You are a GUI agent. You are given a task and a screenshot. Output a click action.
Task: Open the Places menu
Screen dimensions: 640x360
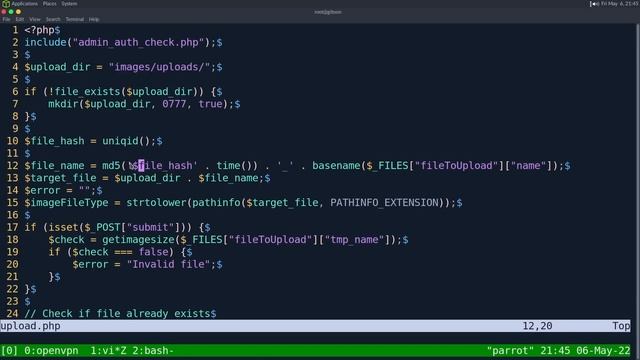tap(50, 4)
